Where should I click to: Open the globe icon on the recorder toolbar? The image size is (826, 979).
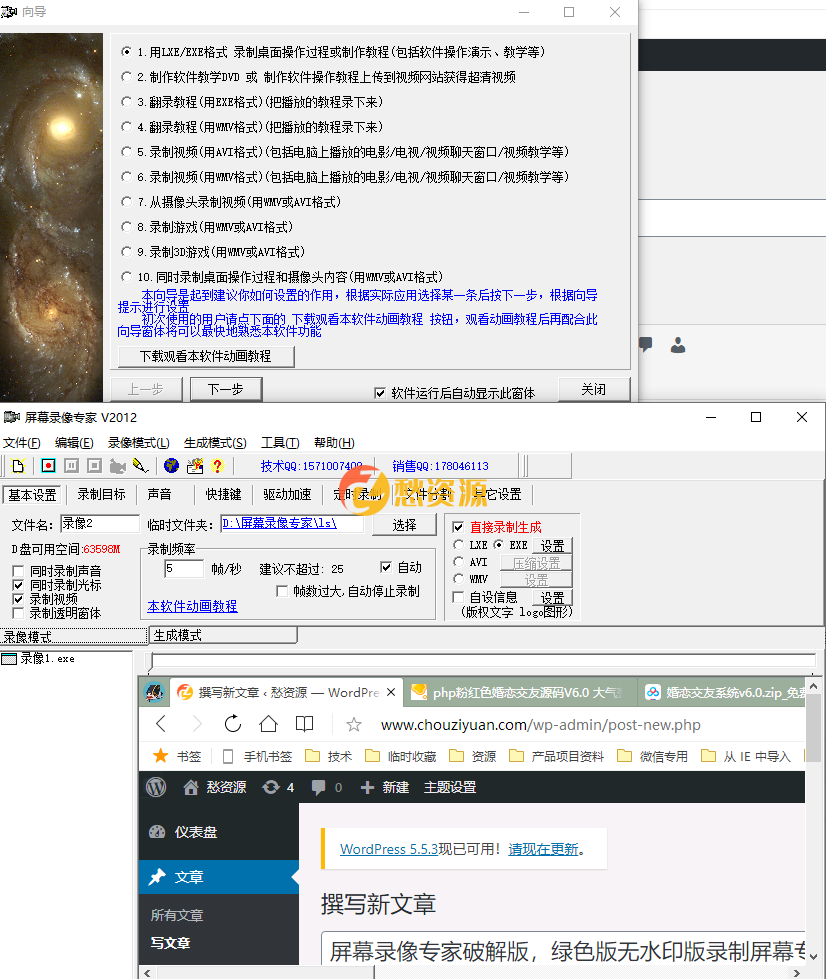click(x=171, y=466)
